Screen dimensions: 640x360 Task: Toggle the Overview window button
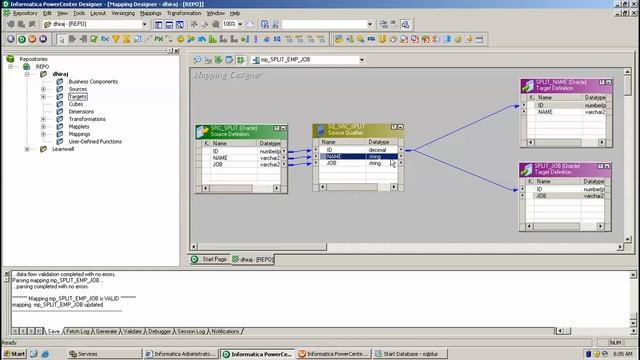tap(180, 24)
